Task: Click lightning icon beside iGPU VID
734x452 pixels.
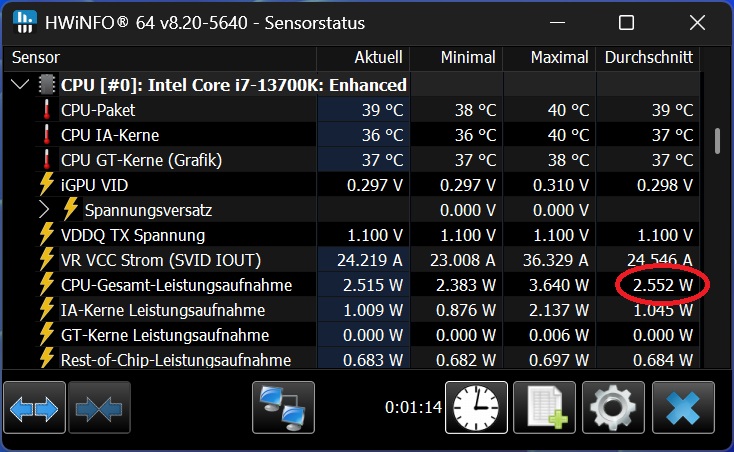Action: (x=46, y=184)
